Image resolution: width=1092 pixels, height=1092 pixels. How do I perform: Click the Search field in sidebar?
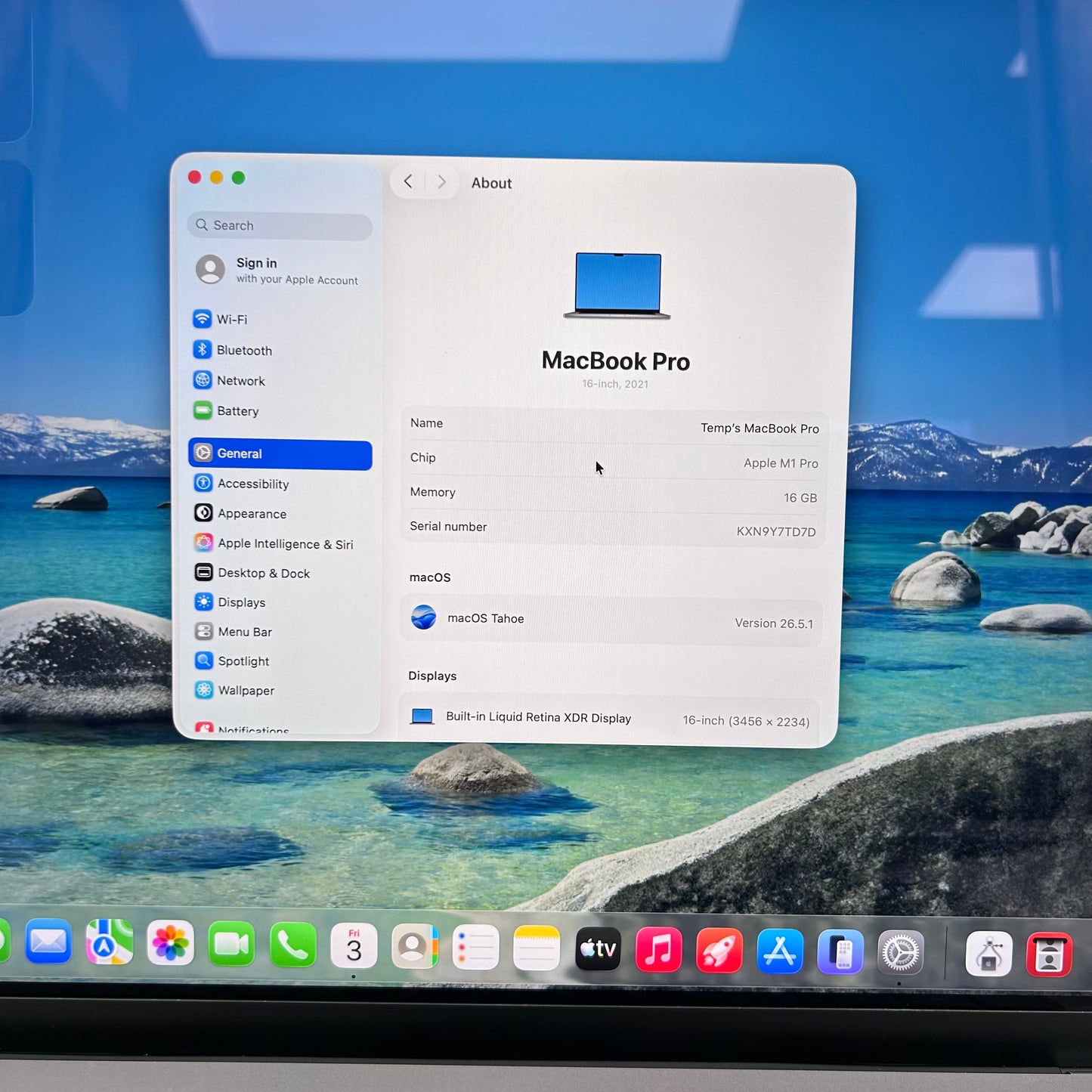(x=280, y=225)
